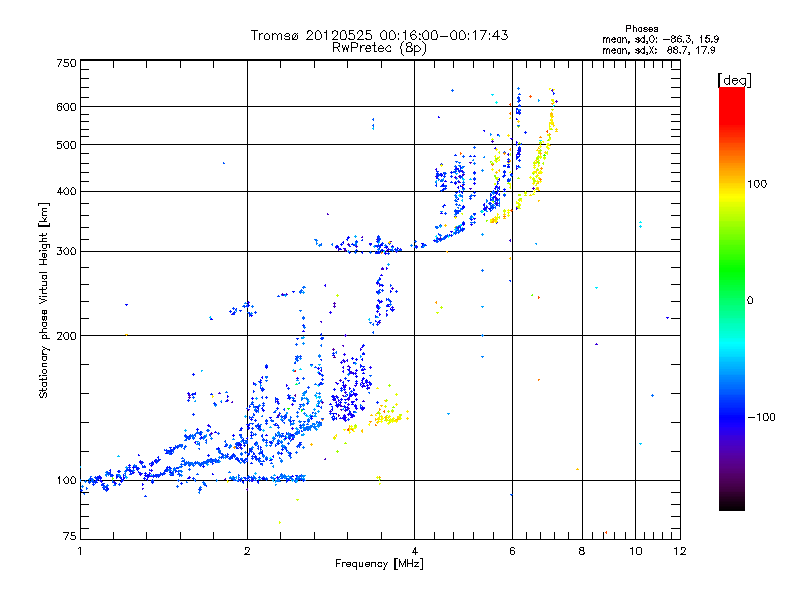The image size is (800, 600).
Task: Click x-axis tick label '4'
Action: [414, 551]
